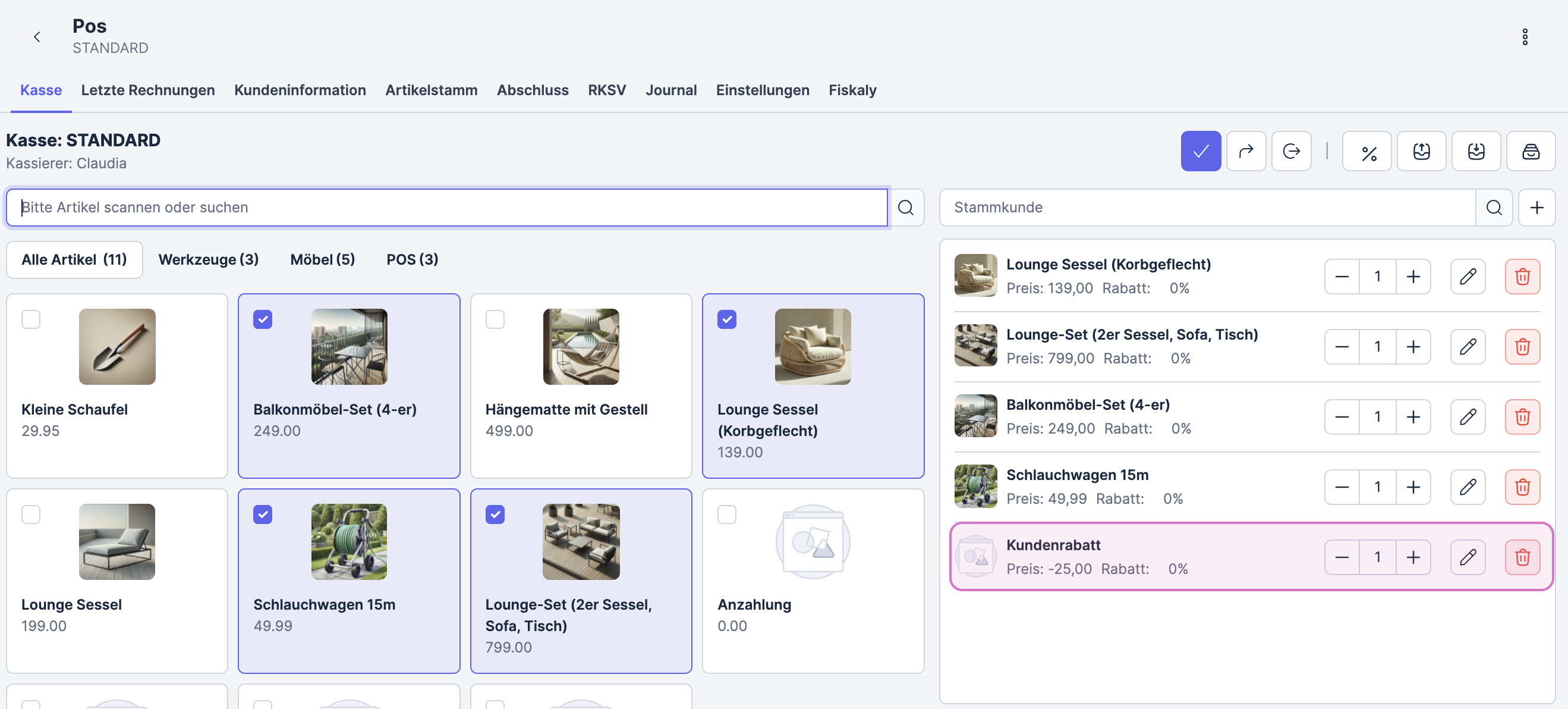Viewport: 1568px width, 709px height.
Task: Check the Kleine Schaufel checkbox
Action: click(31, 319)
